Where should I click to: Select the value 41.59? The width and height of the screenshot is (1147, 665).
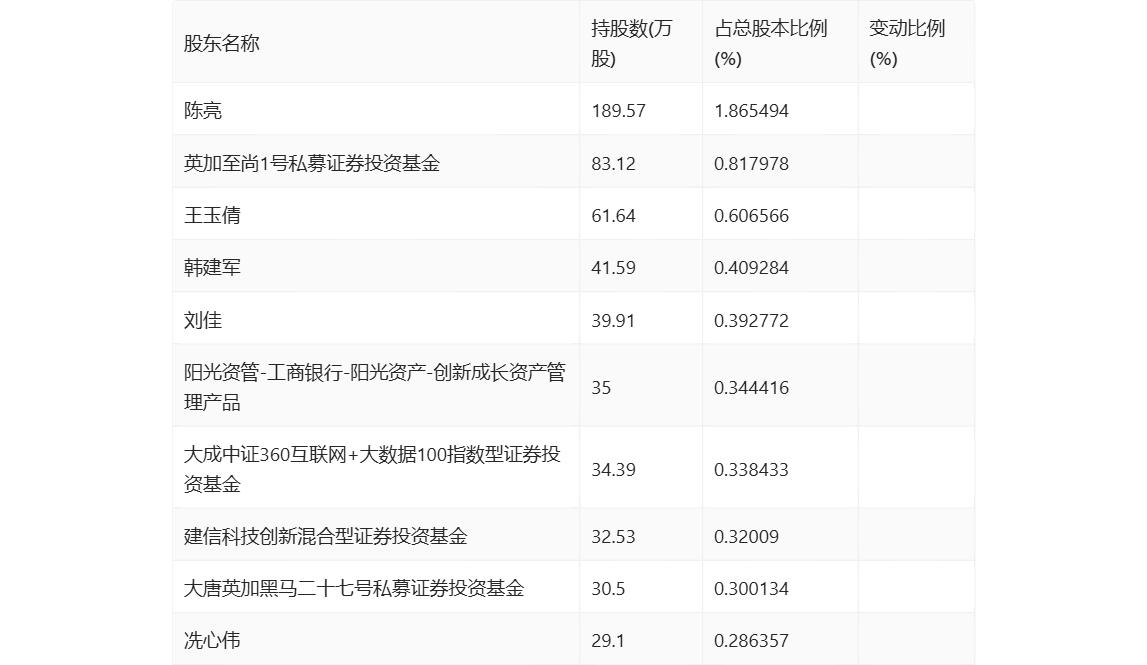tap(613, 267)
